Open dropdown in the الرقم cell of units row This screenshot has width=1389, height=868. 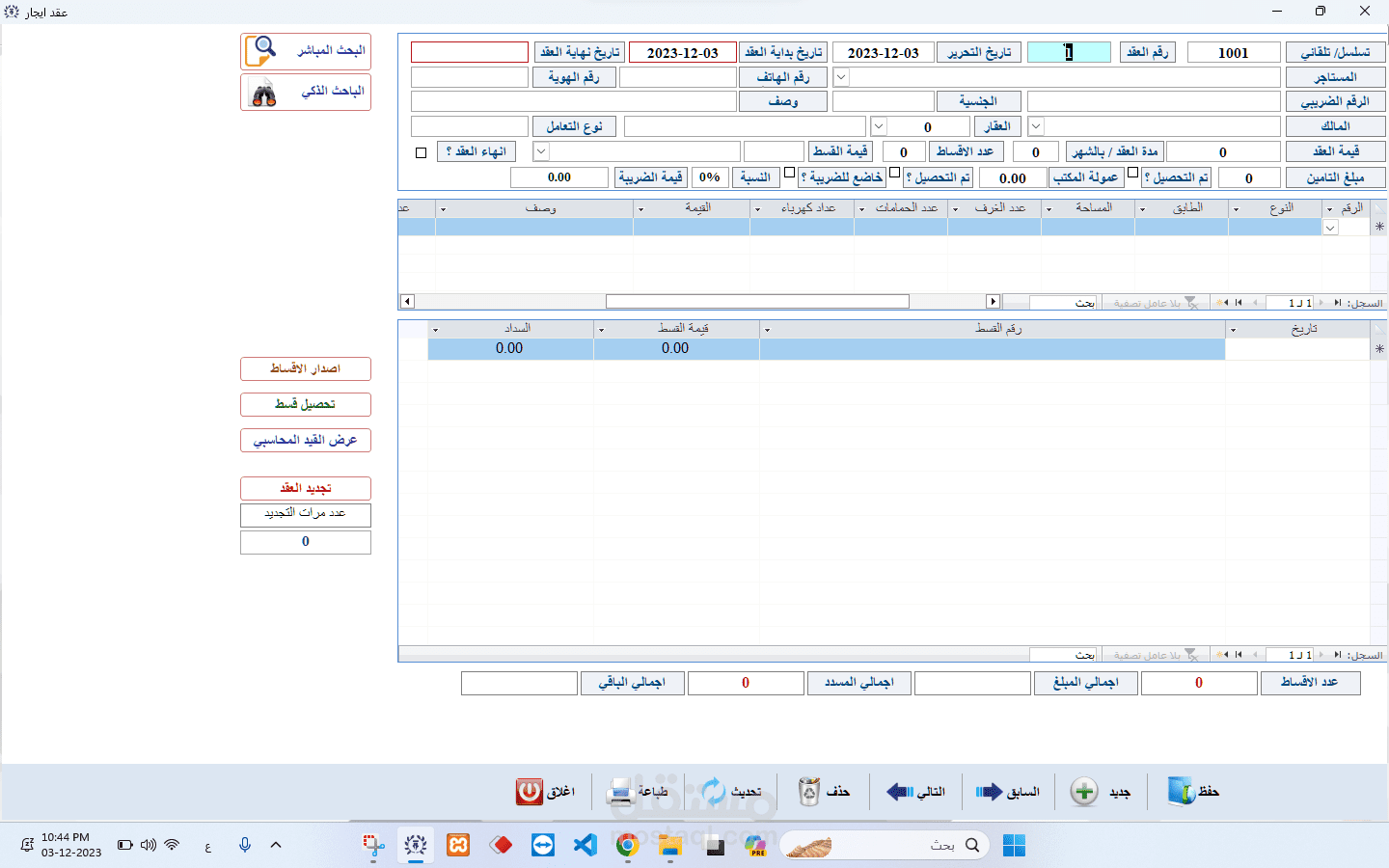click(x=1330, y=228)
